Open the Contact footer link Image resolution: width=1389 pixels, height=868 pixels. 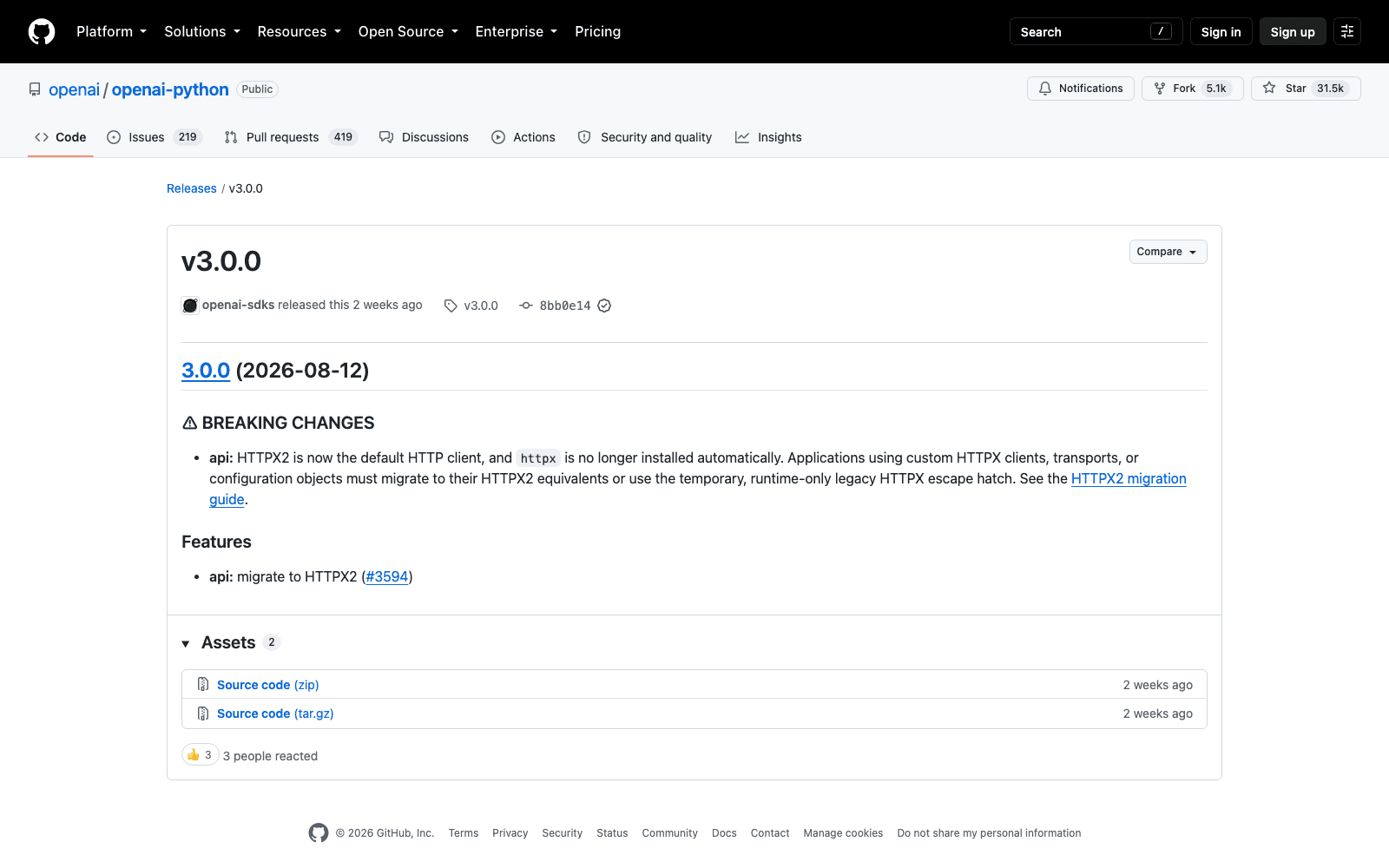pos(770,833)
